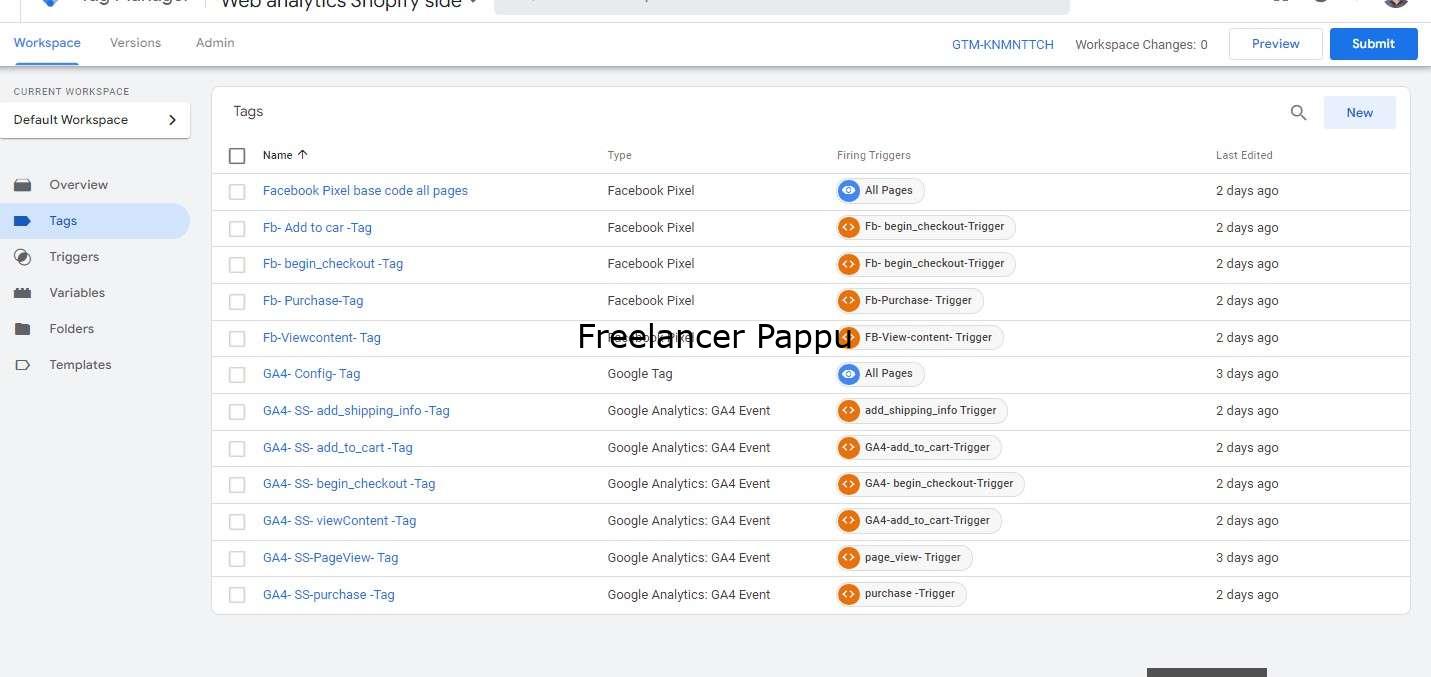
Task: Open Triggers in the sidebar
Action: (x=74, y=257)
